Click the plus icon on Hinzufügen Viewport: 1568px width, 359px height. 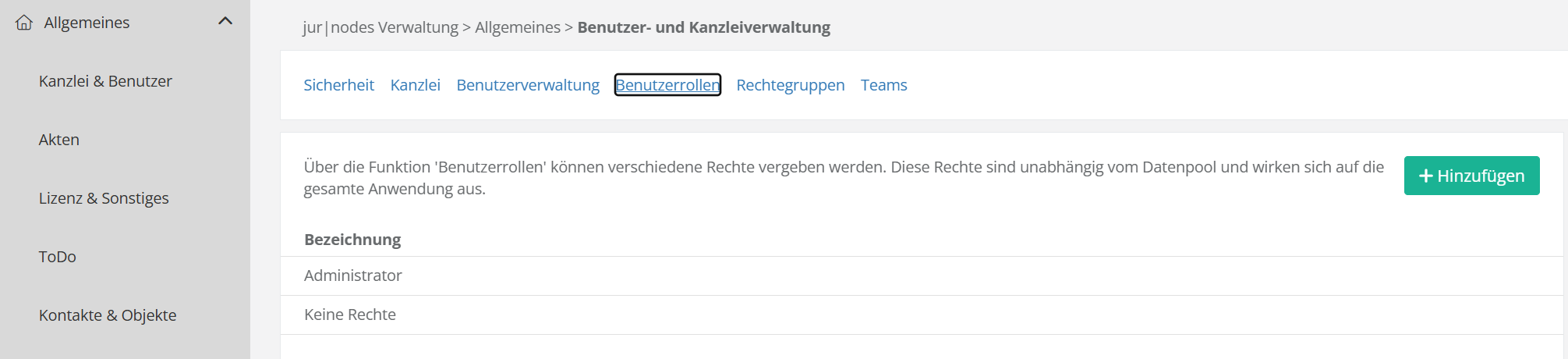tap(1425, 176)
